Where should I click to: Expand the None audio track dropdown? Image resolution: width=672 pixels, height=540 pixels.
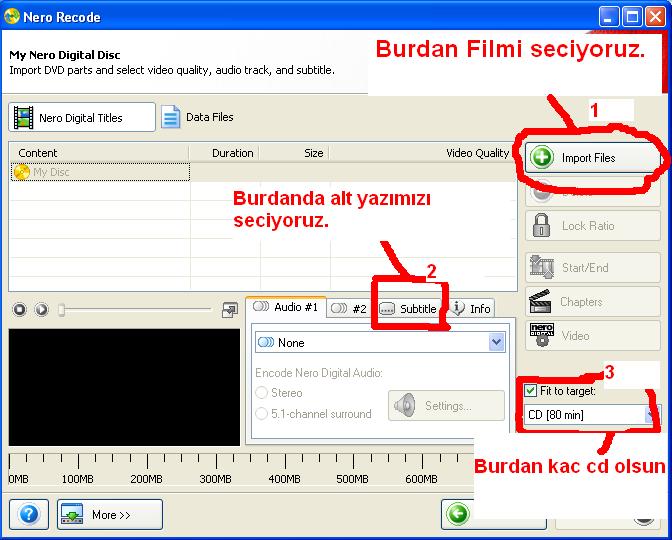pyautogui.click(x=380, y=342)
